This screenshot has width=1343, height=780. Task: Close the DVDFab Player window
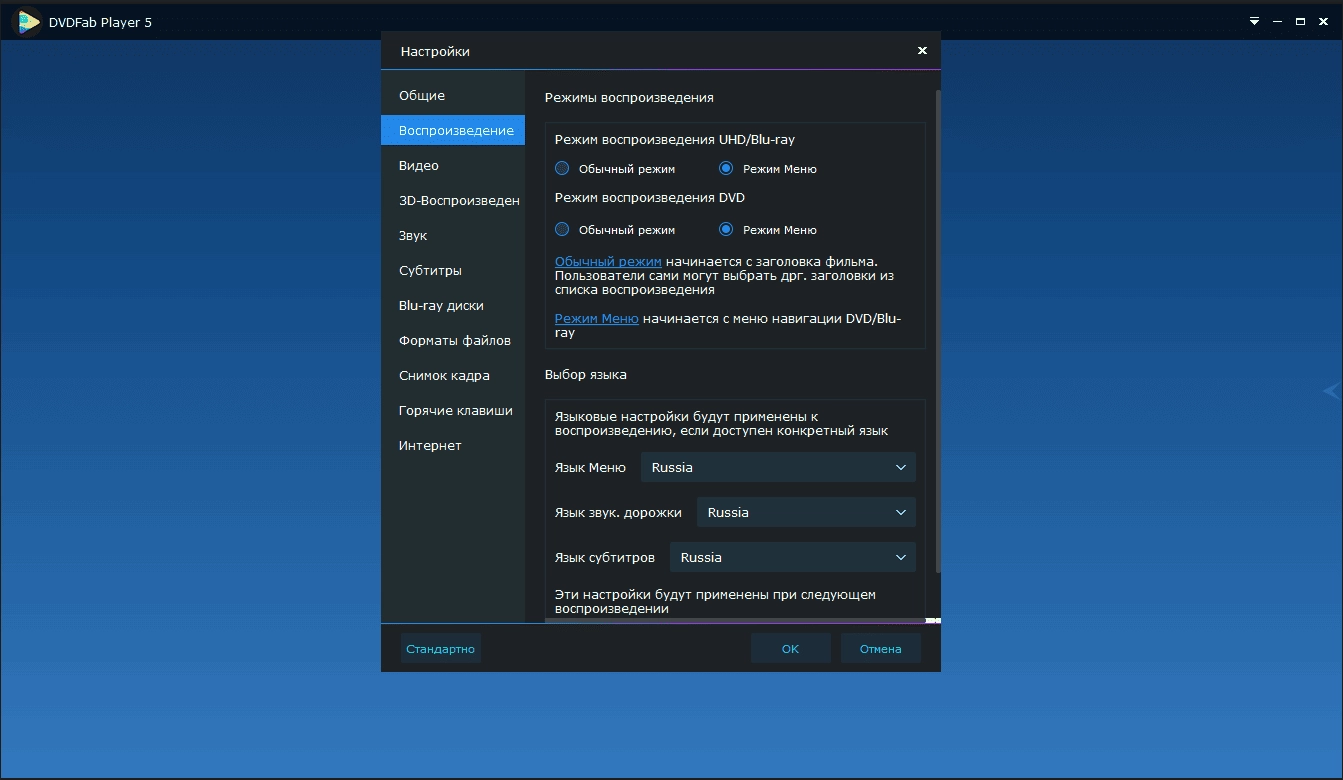[x=1323, y=21]
